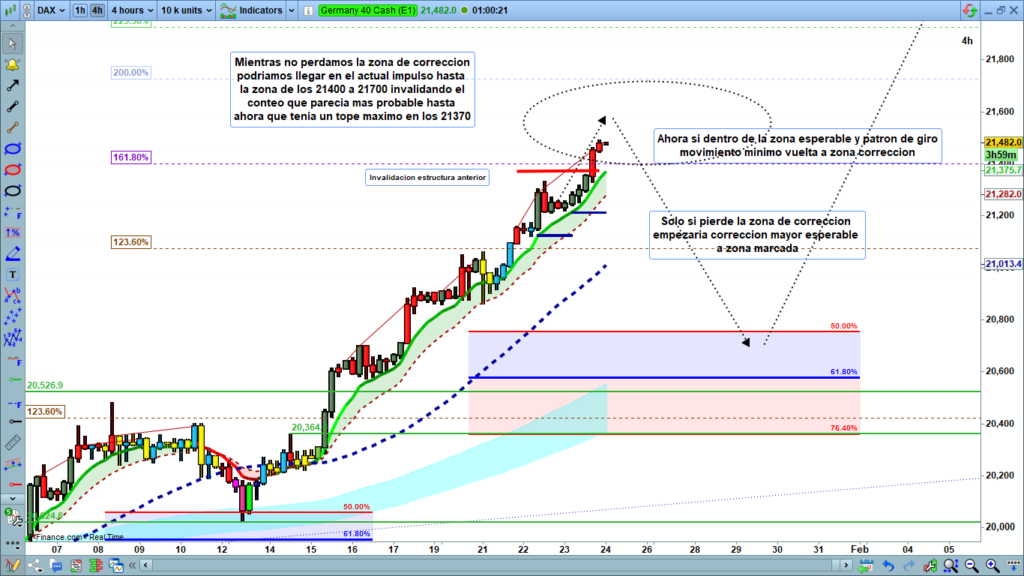Toggle the 4h timeframe button
The height and width of the screenshot is (576, 1024).
[x=96, y=11]
